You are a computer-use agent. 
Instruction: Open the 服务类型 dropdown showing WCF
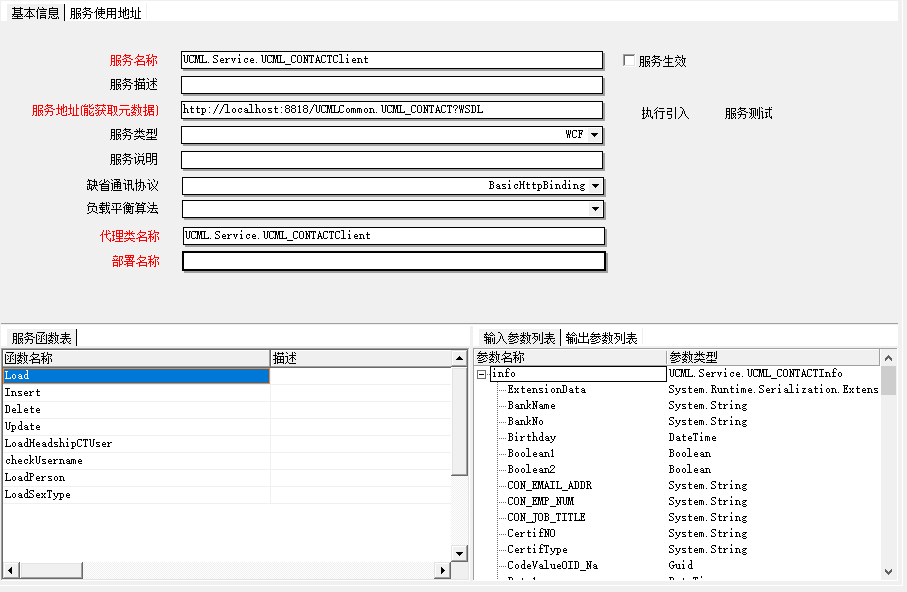click(596, 134)
